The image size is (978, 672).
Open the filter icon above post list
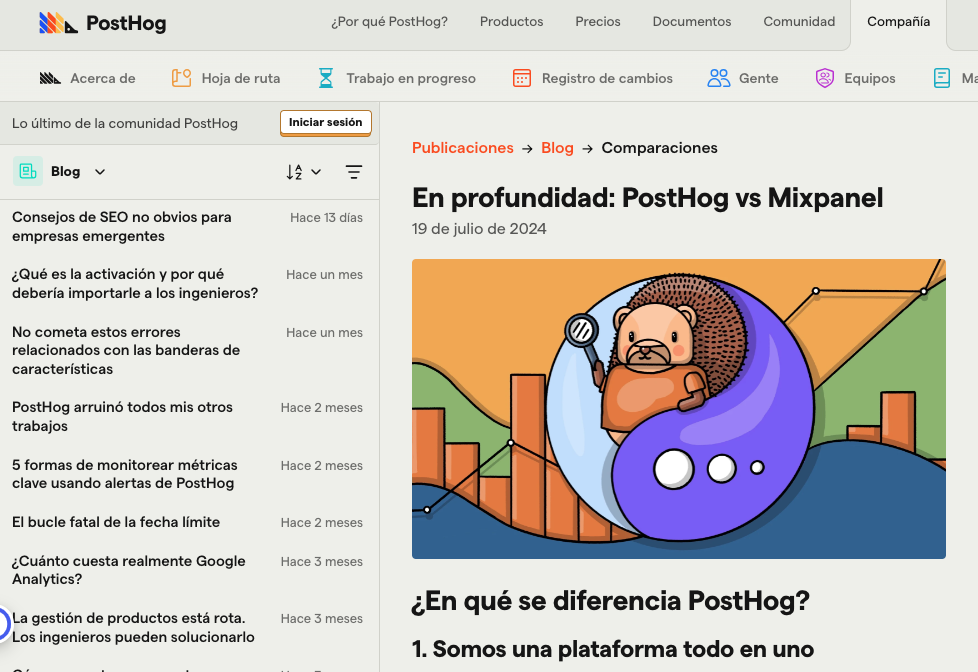pyautogui.click(x=354, y=171)
